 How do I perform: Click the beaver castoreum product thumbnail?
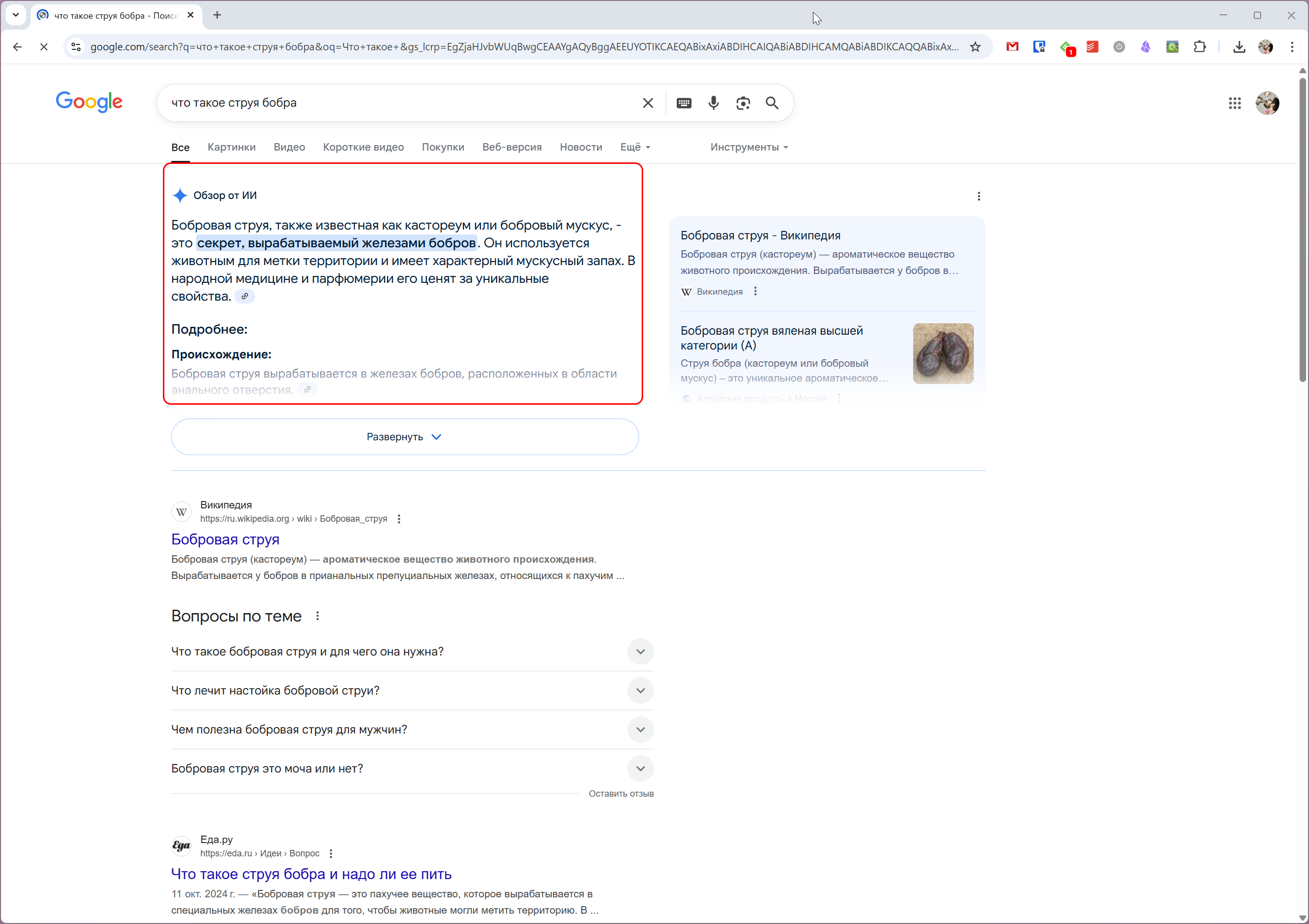(x=942, y=353)
